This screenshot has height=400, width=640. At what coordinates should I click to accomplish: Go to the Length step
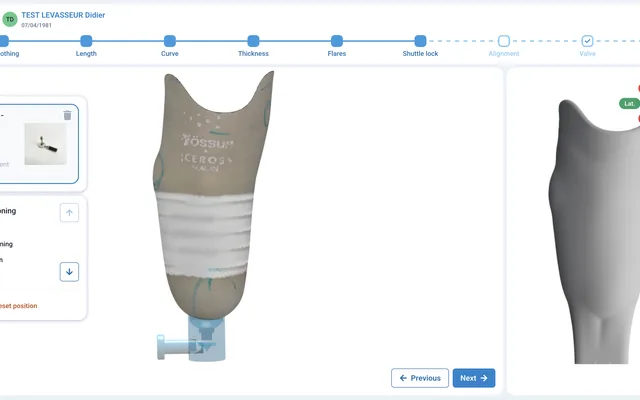coord(86,41)
